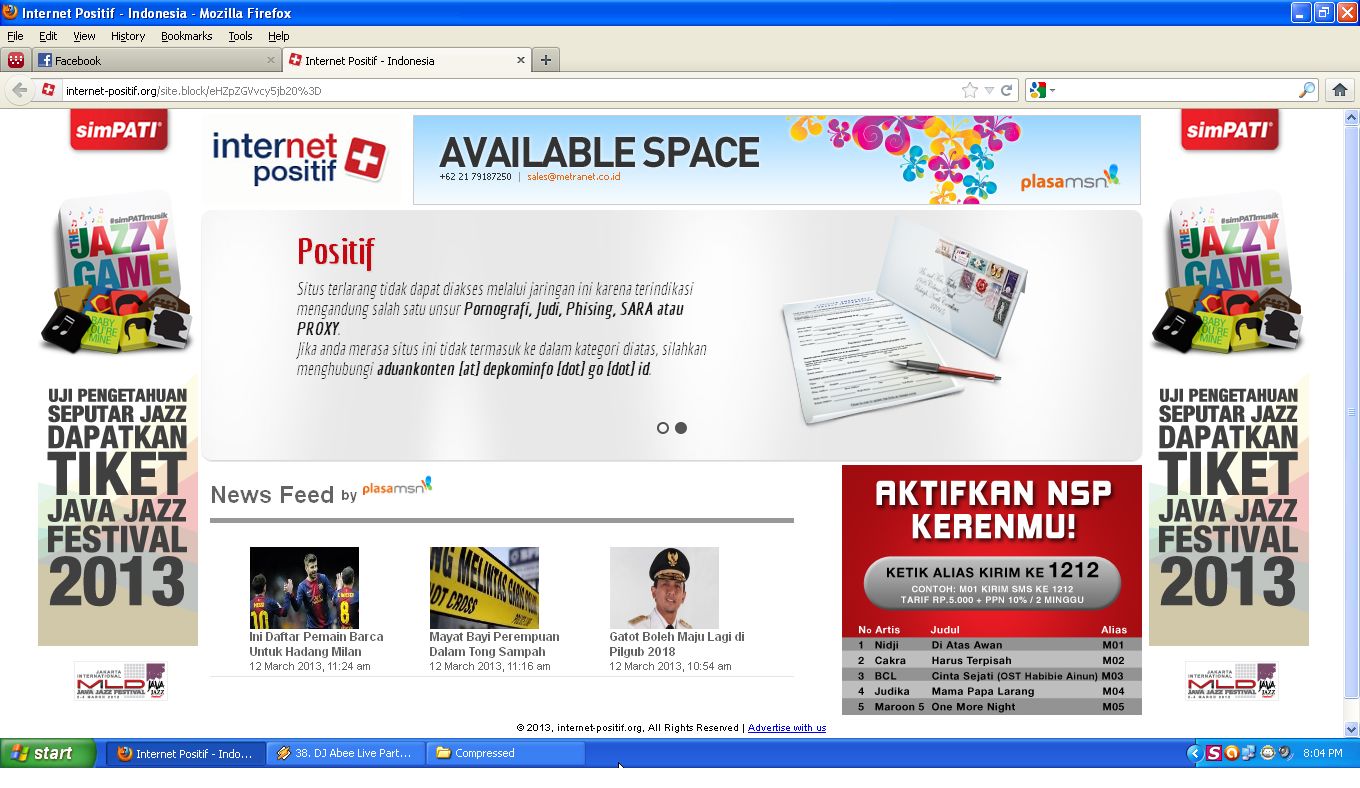Image resolution: width=1360 pixels, height=788 pixels.
Task: Open the pinned red app tab
Action: (x=16, y=60)
